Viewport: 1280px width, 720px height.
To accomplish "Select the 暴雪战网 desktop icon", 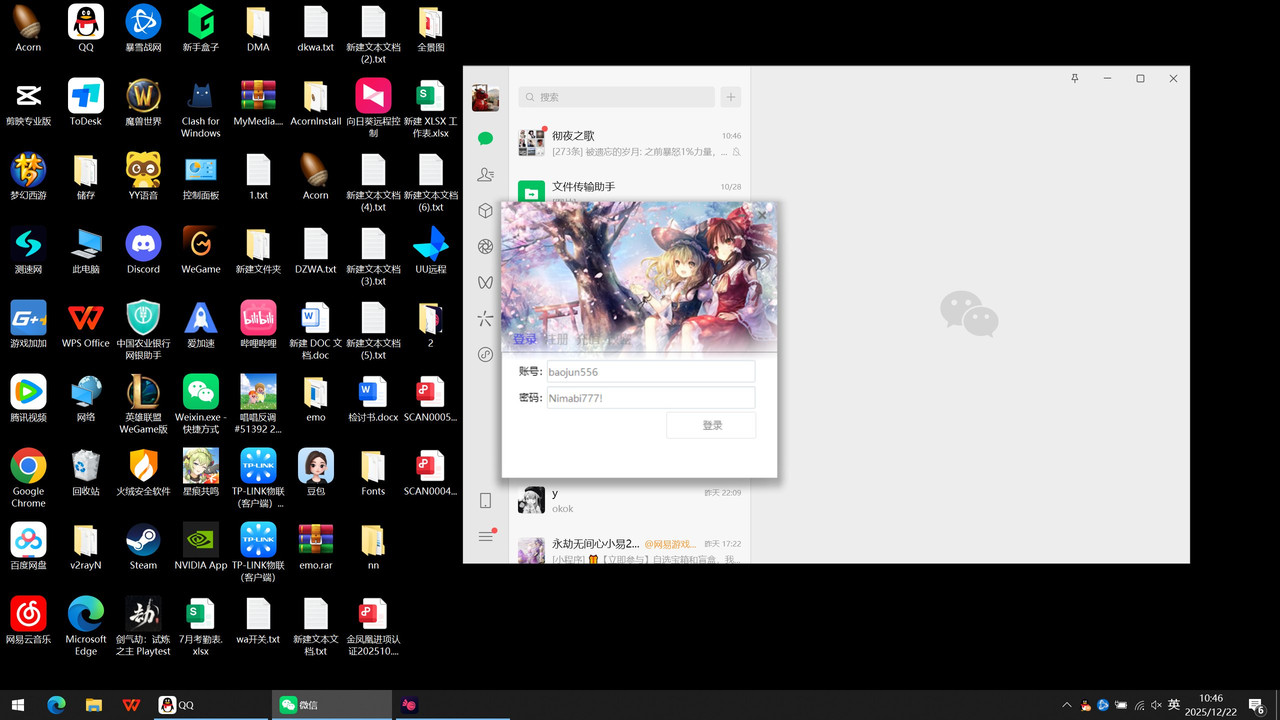I will tap(143, 27).
